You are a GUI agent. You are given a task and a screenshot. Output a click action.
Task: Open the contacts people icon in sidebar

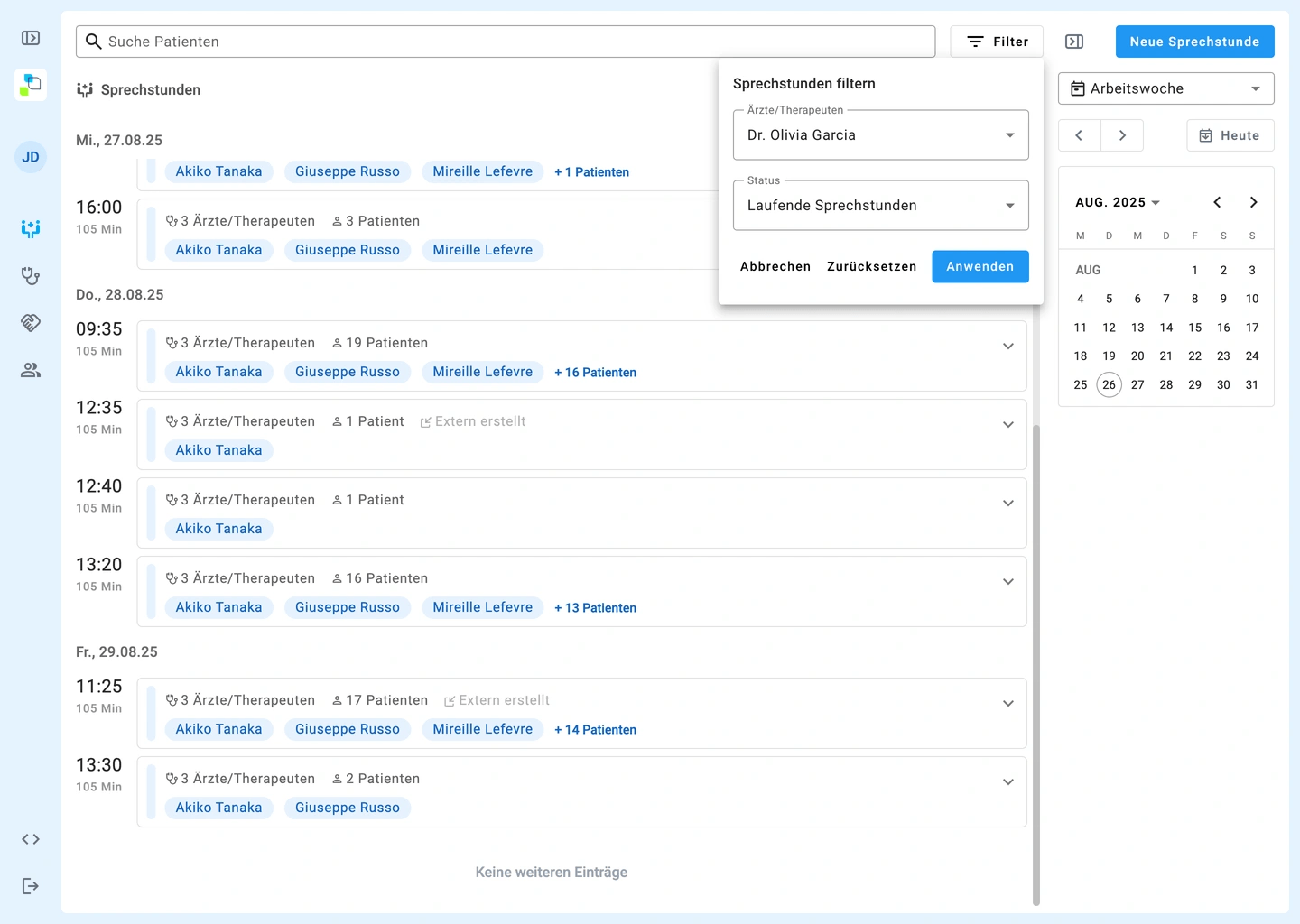[30, 369]
